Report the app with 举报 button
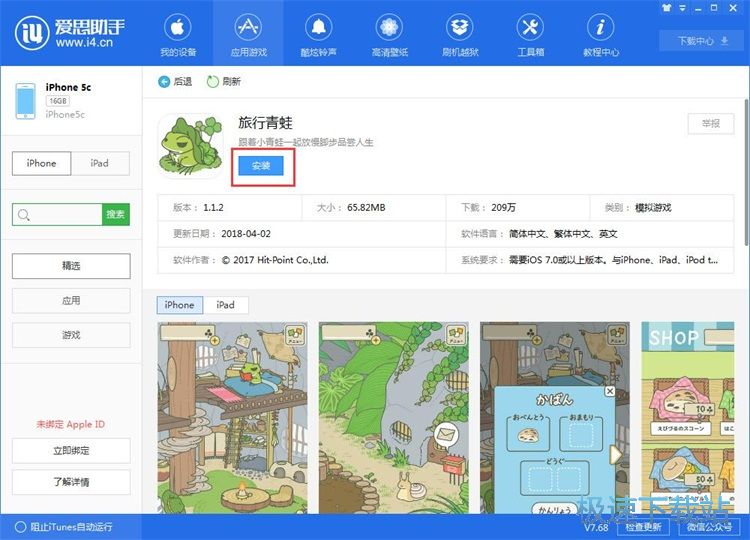This screenshot has height=540, width=750. (711, 123)
